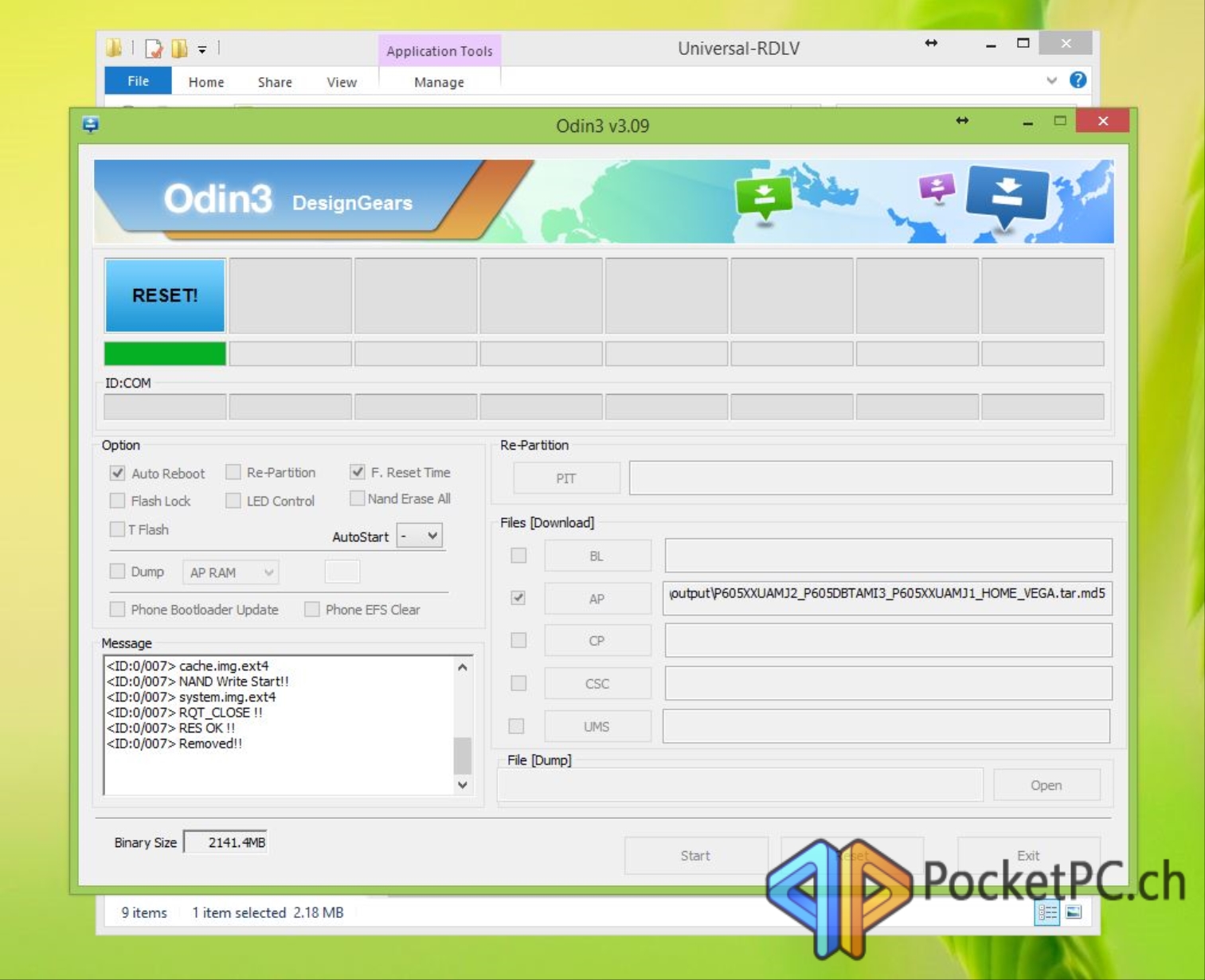The image size is (1205, 980).
Task: Click the CP file button
Action: [x=597, y=641]
